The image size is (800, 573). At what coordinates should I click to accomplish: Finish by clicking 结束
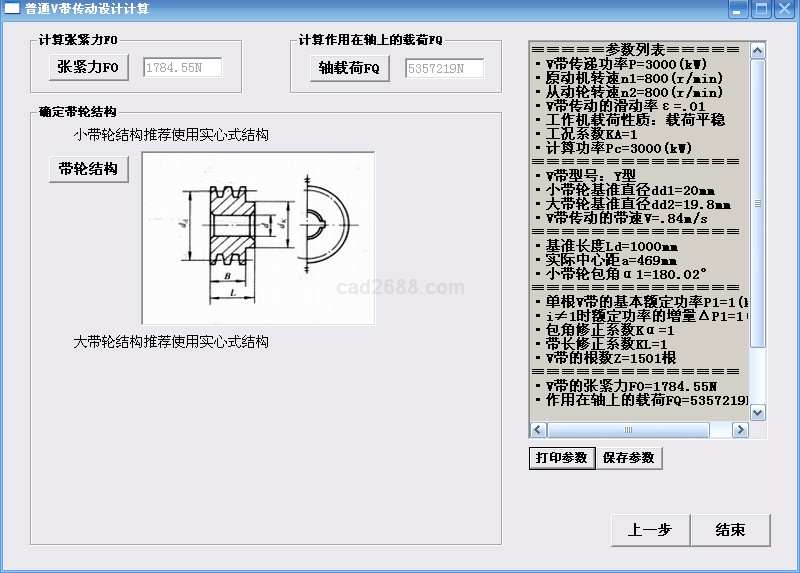coord(730,530)
